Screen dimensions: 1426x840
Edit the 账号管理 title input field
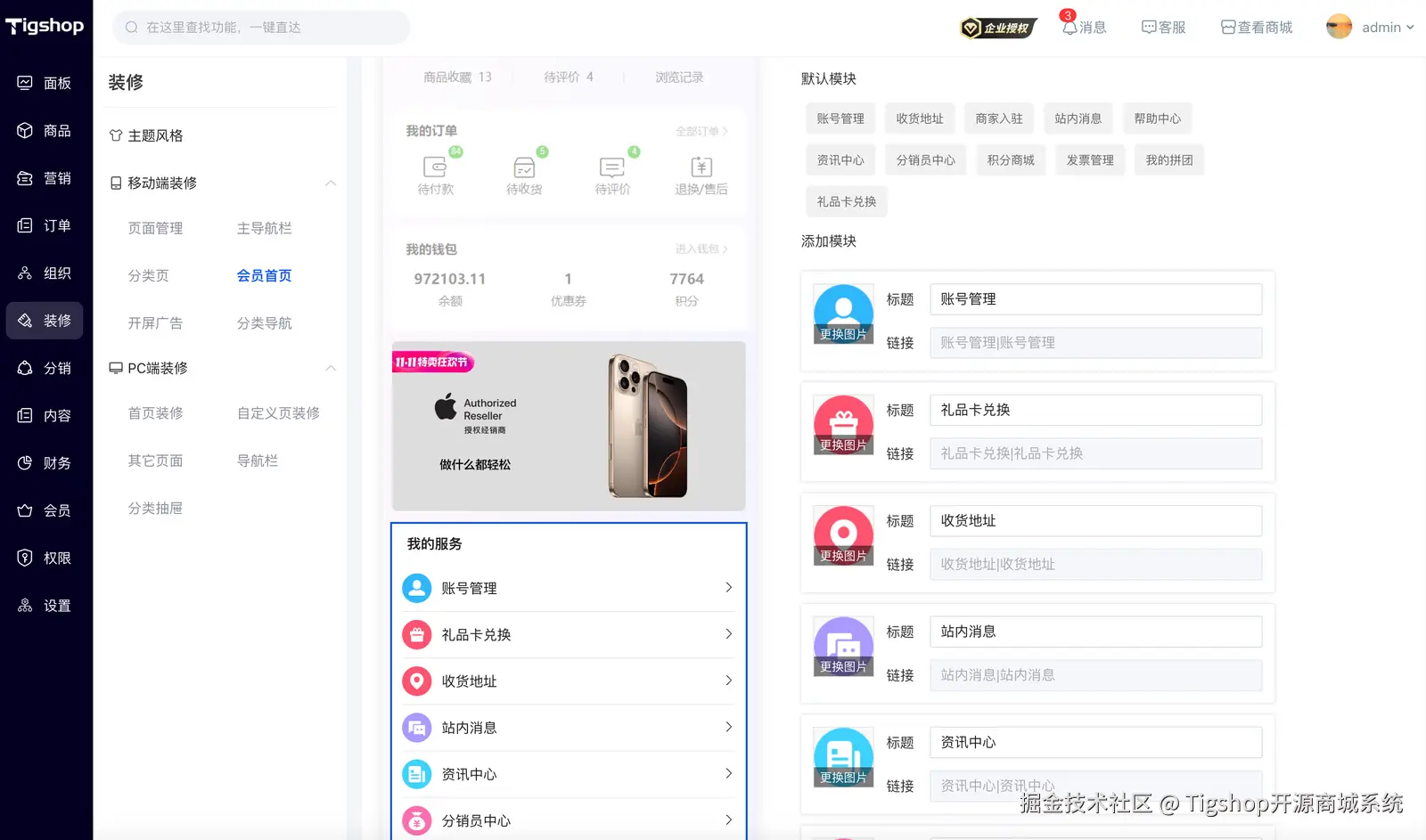point(1096,299)
